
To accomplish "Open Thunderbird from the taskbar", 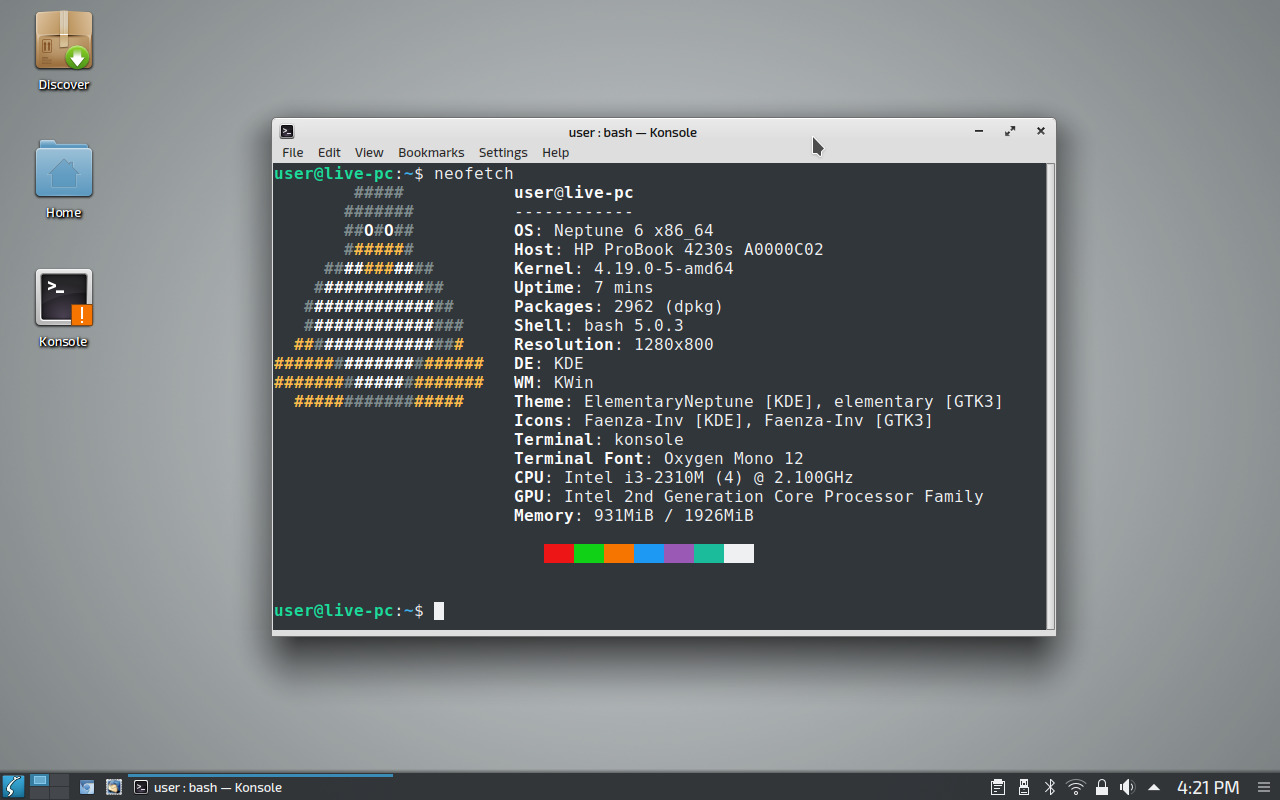I will pyautogui.click(x=114, y=787).
